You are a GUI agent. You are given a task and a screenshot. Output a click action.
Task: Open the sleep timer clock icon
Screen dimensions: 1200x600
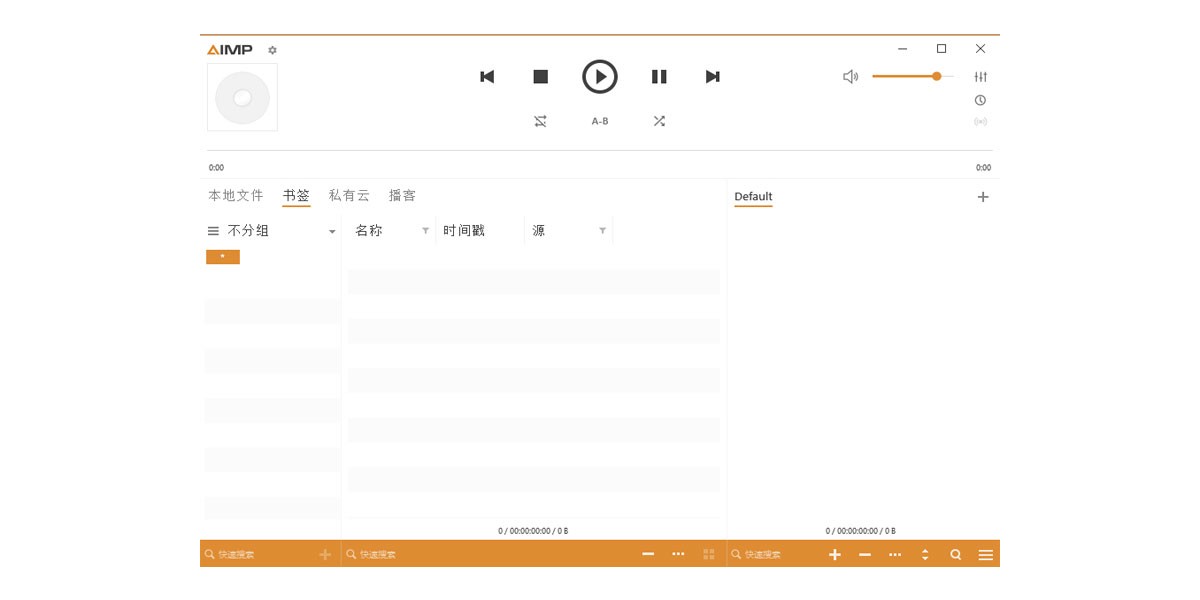(982, 100)
